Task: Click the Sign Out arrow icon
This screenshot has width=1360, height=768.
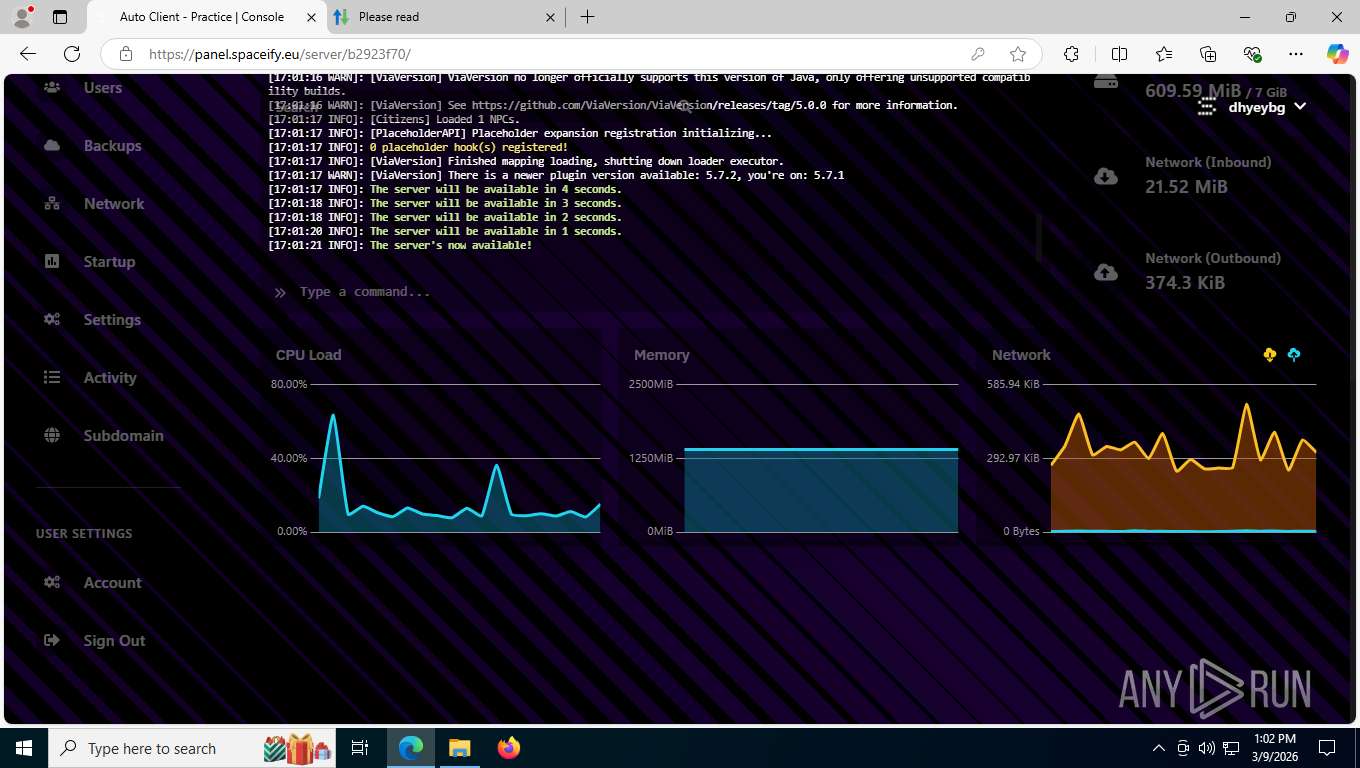Action: coord(52,641)
